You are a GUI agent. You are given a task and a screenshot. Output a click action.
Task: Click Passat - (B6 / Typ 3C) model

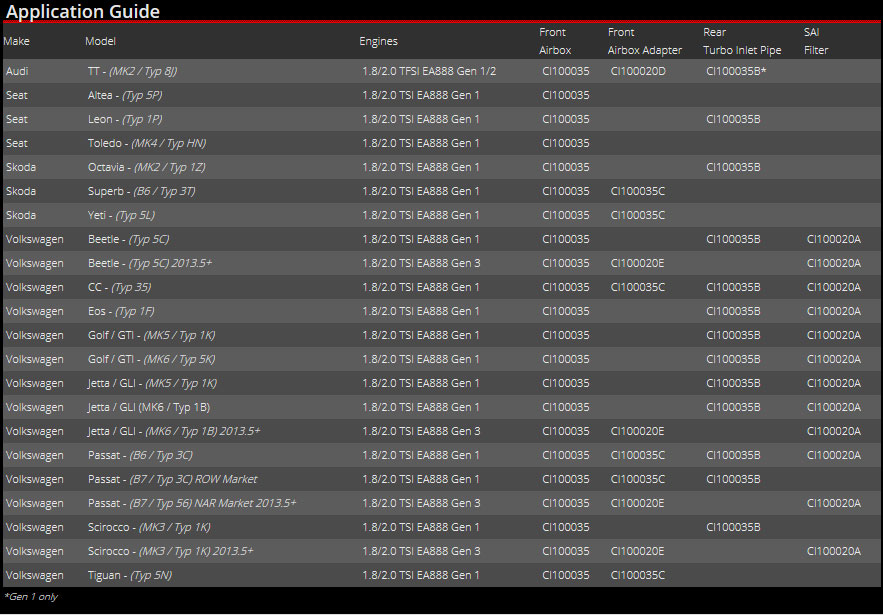click(140, 455)
